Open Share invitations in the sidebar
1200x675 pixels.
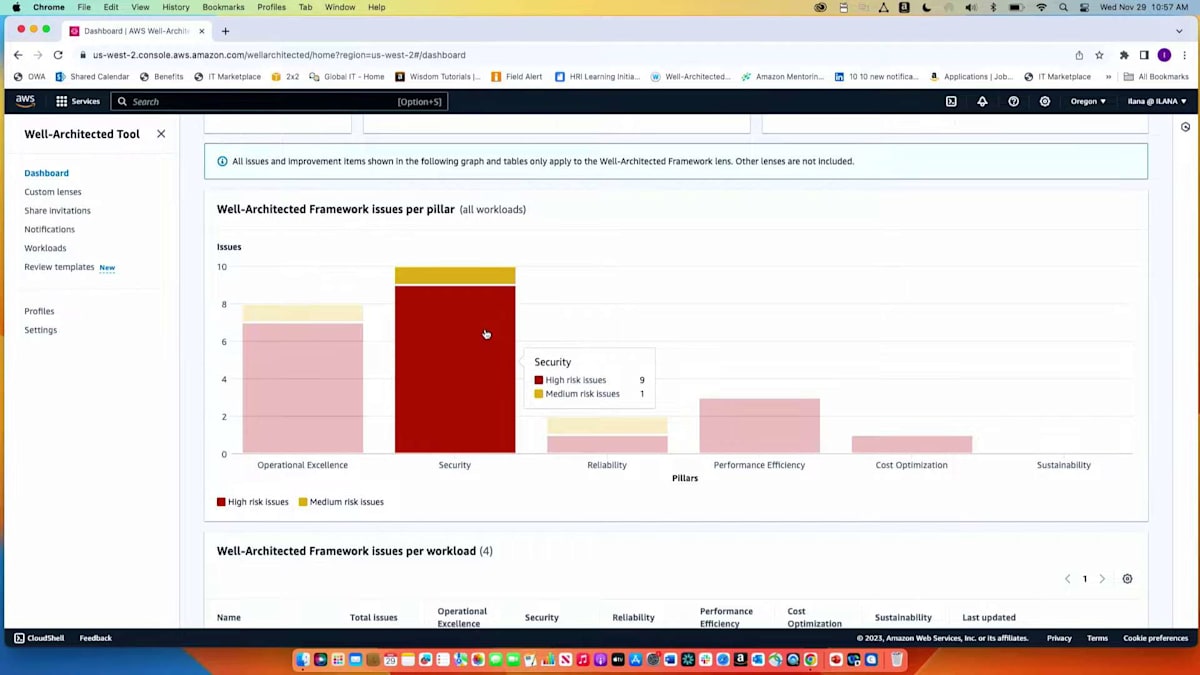[x=57, y=211]
